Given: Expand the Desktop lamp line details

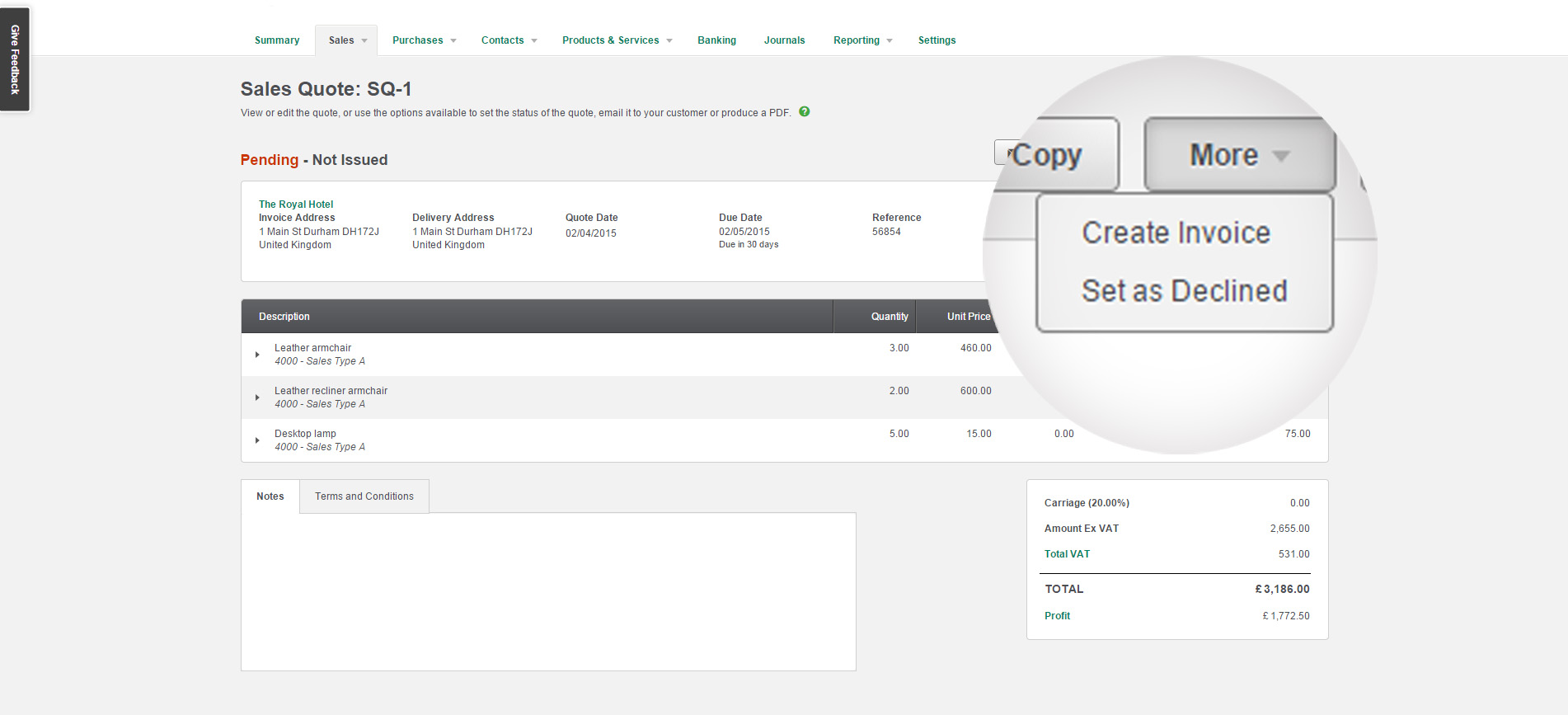Looking at the screenshot, I should click(257, 440).
